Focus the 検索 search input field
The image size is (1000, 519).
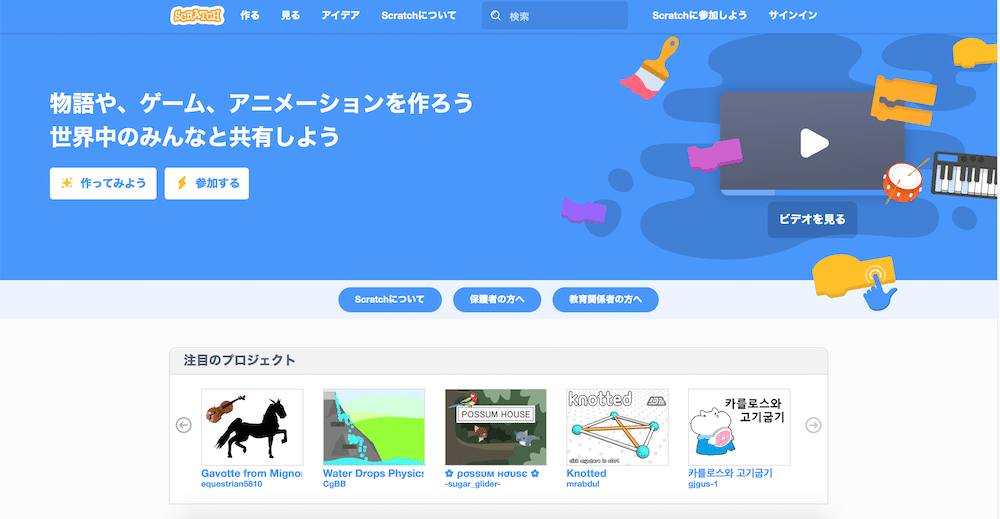(x=555, y=15)
